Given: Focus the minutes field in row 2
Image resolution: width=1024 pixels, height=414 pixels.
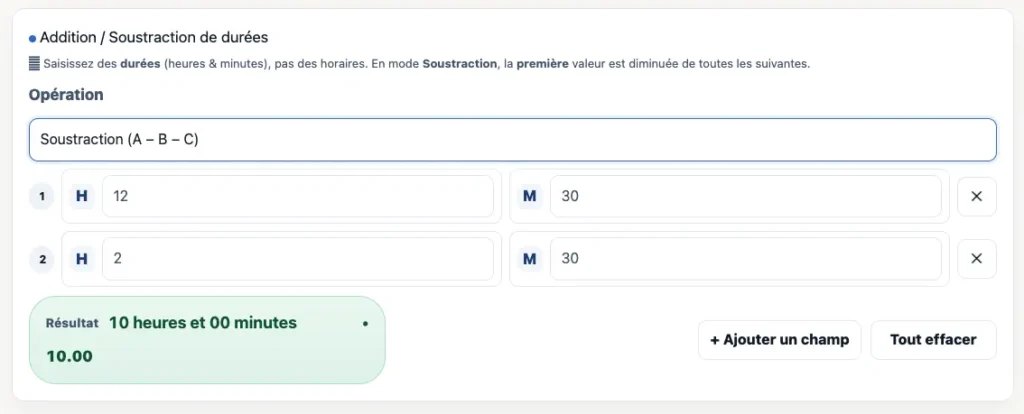Looking at the screenshot, I should coord(745,259).
